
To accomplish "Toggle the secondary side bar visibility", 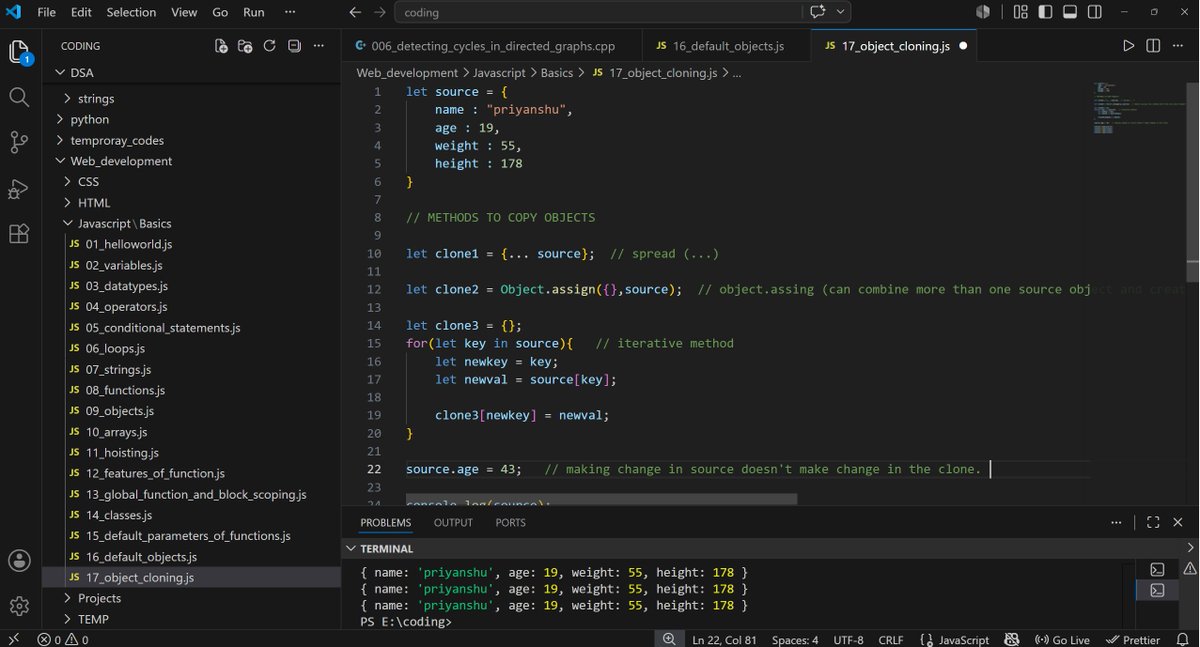I will pyautogui.click(x=1095, y=12).
